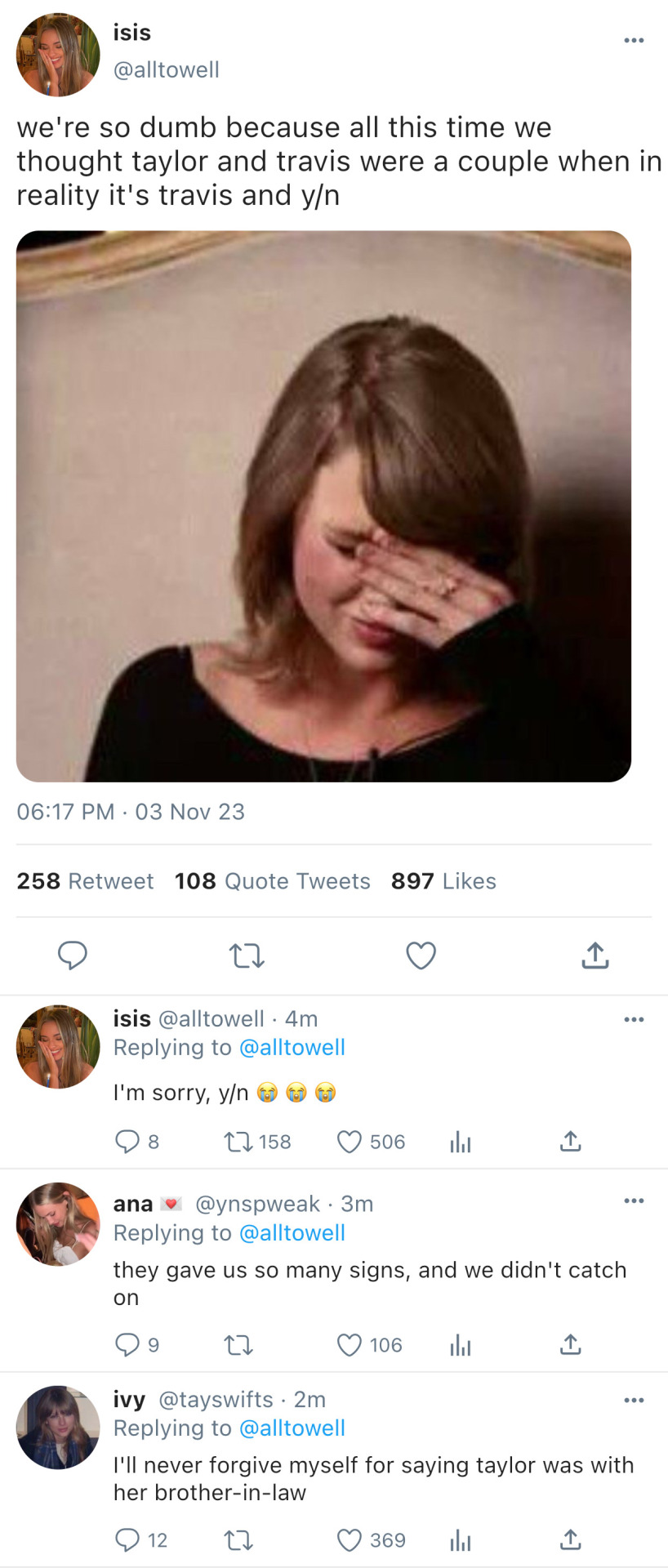Share the main tweet using the upload icon

595,955
